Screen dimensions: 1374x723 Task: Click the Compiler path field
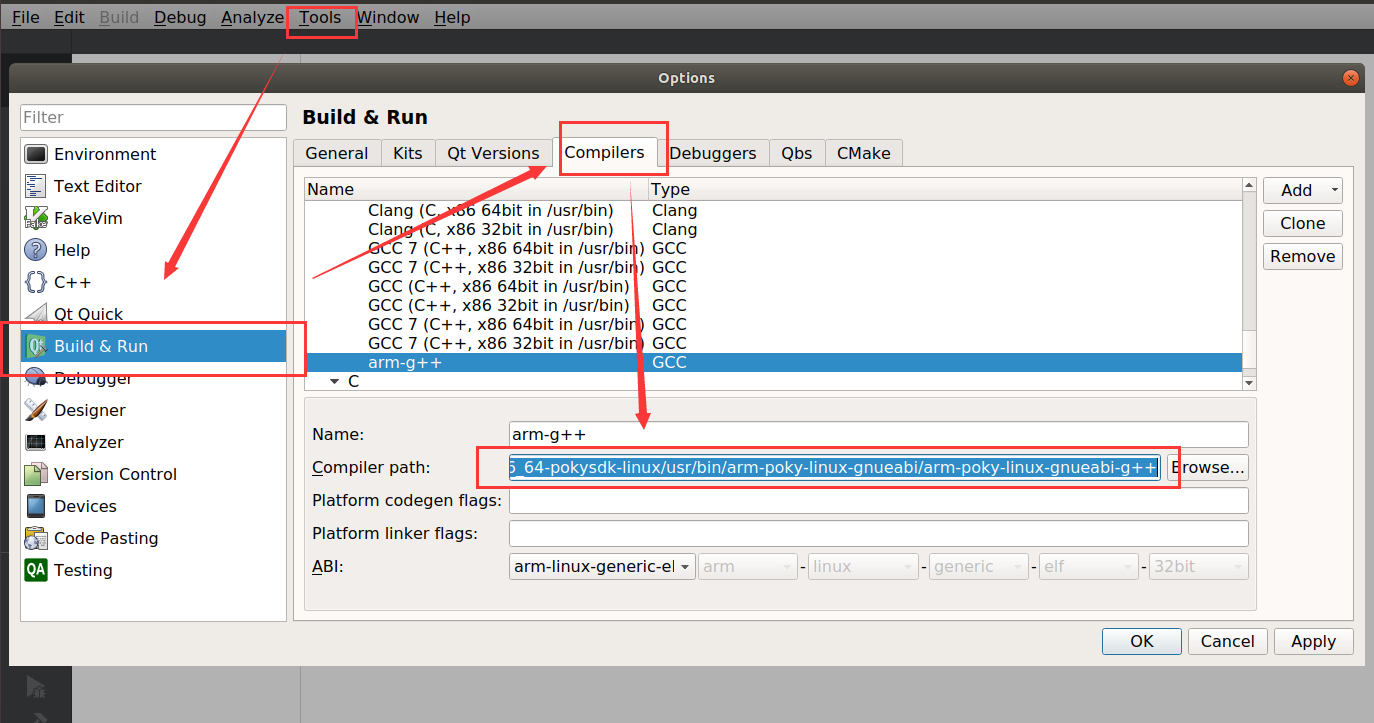[x=835, y=467]
